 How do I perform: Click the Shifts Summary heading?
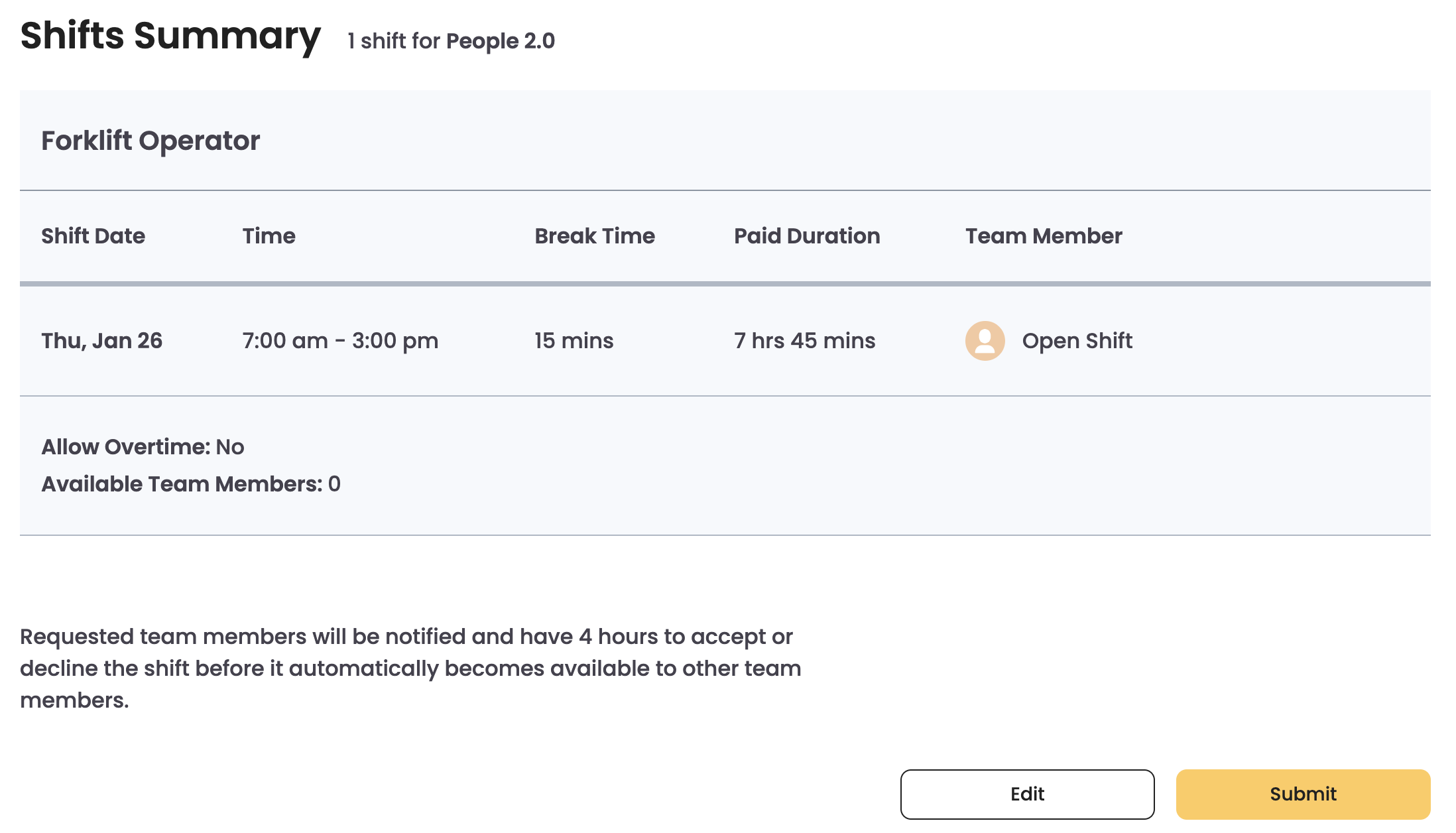click(170, 36)
